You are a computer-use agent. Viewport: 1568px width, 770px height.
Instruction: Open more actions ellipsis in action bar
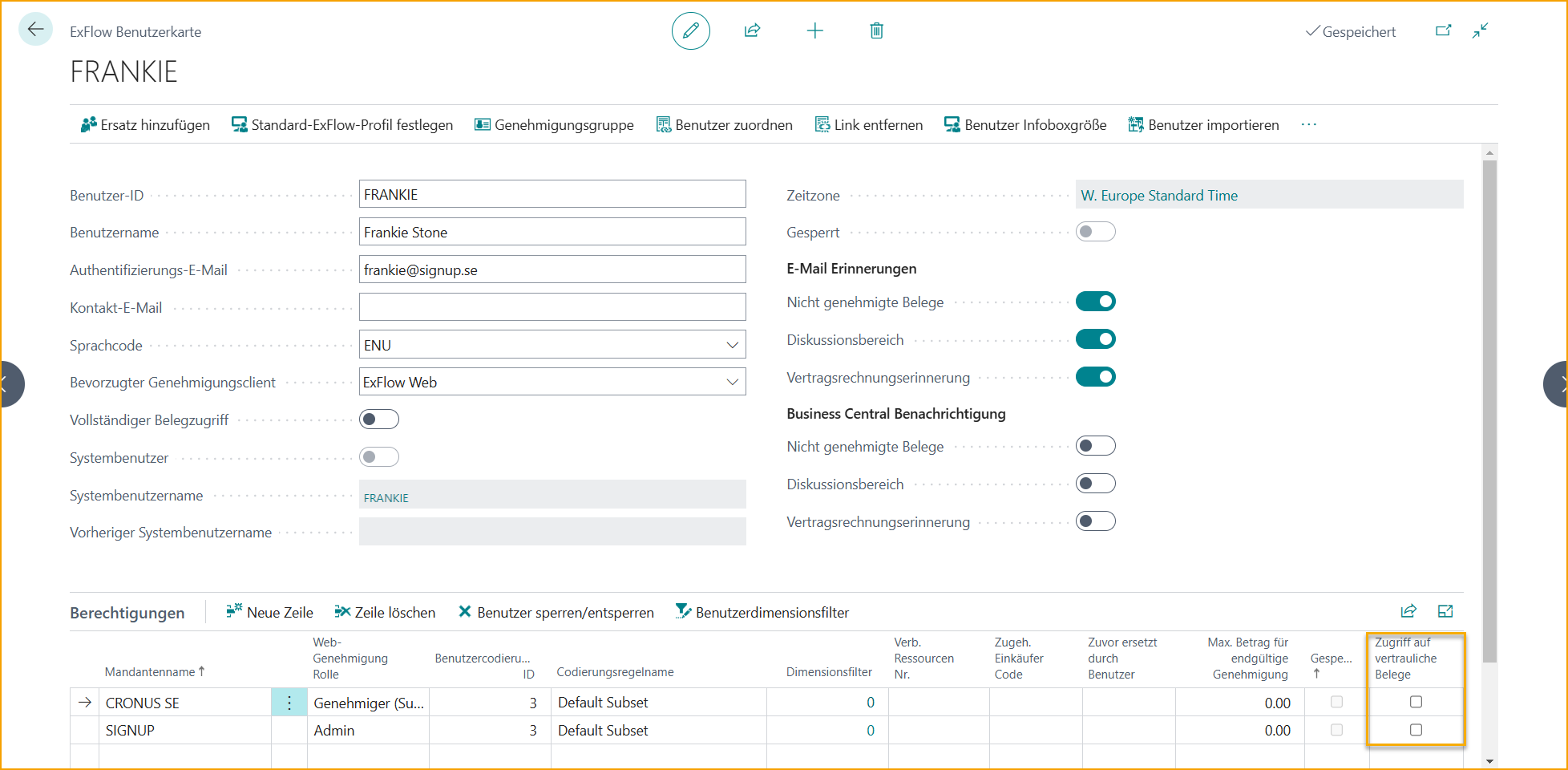pyautogui.click(x=1308, y=124)
